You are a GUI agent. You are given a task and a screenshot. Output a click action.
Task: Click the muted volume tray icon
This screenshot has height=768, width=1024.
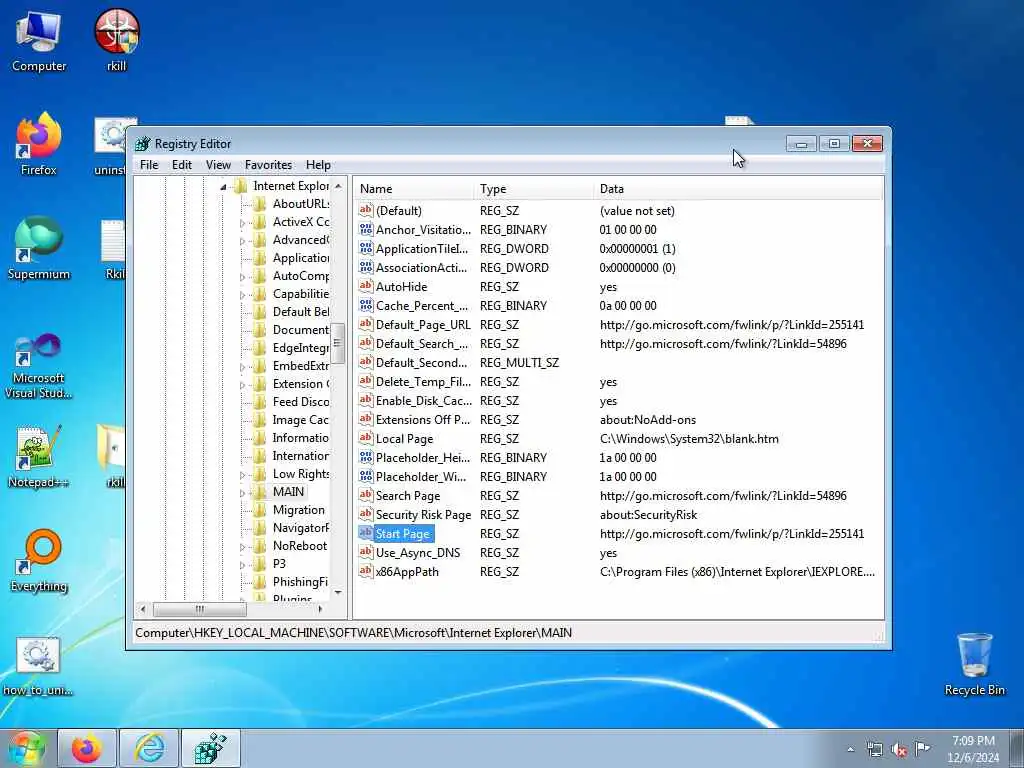(x=899, y=750)
